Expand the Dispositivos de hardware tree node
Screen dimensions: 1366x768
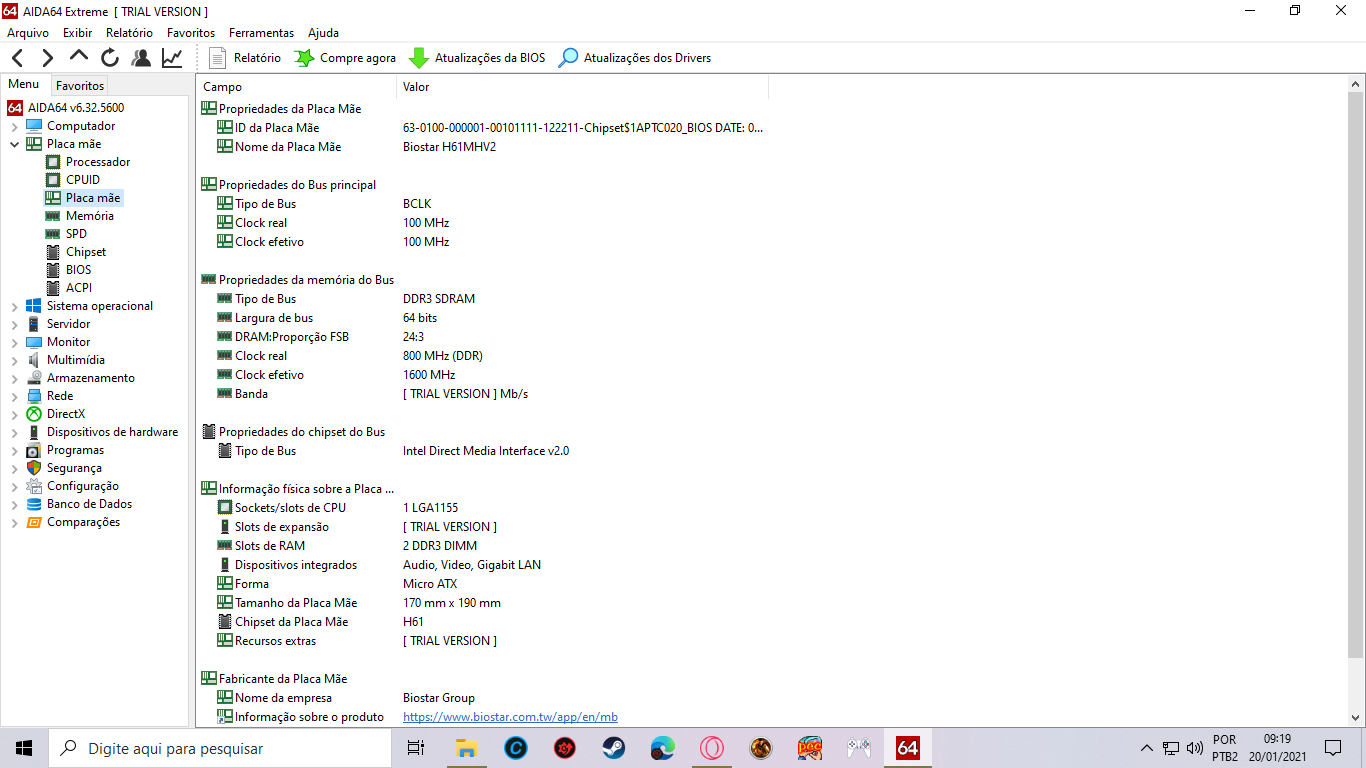[14, 432]
